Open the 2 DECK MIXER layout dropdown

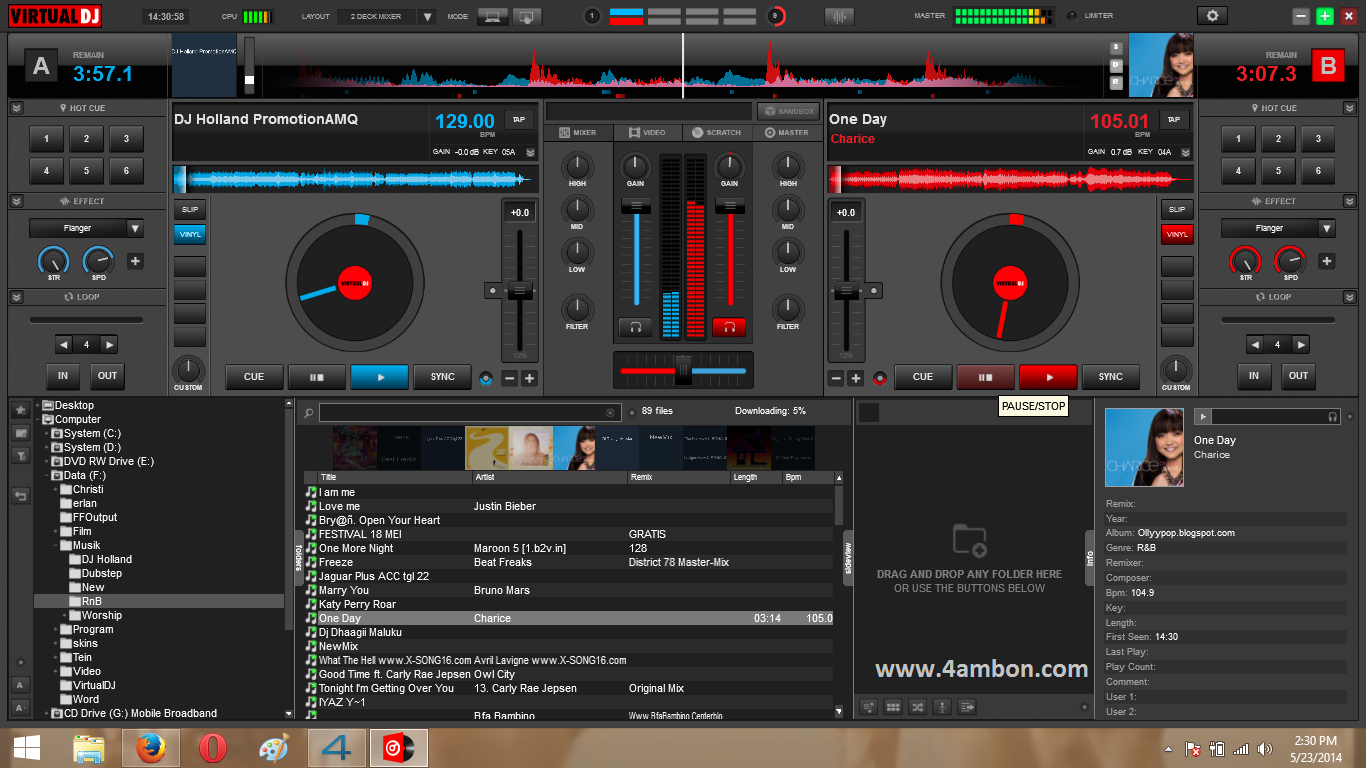point(427,17)
